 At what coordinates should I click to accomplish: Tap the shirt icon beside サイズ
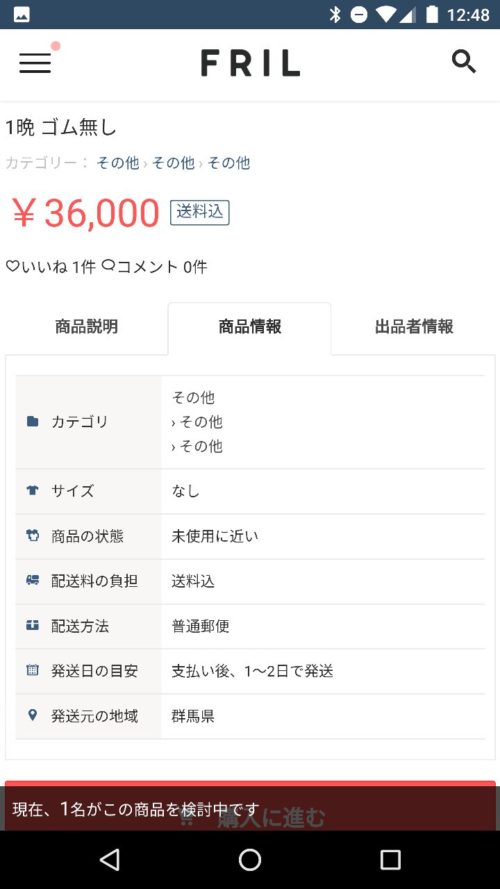click(33, 490)
